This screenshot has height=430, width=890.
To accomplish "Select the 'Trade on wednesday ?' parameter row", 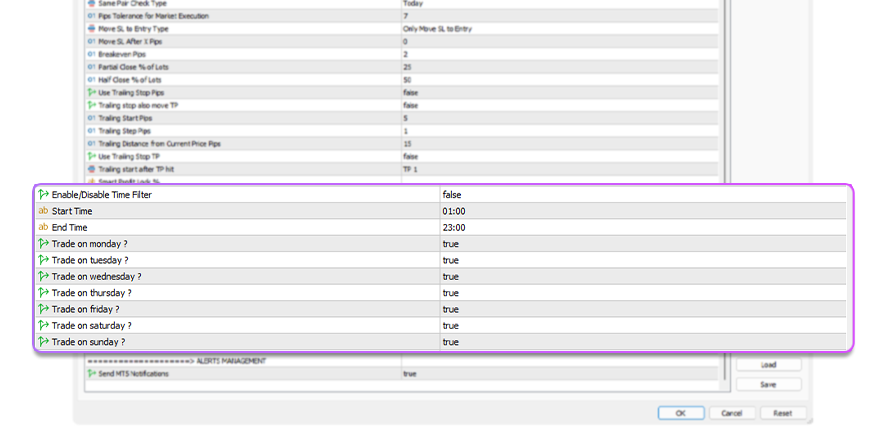I will [96, 276].
